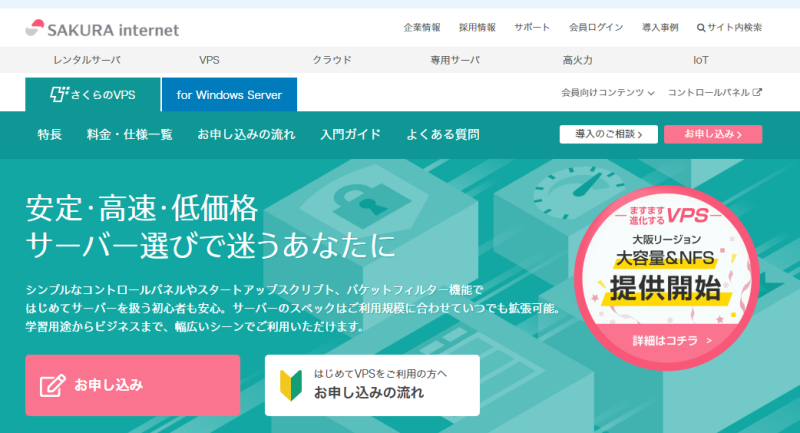Screen dimensions: 800x433
Task: Select VPS in the gray menu
Action: (209, 60)
